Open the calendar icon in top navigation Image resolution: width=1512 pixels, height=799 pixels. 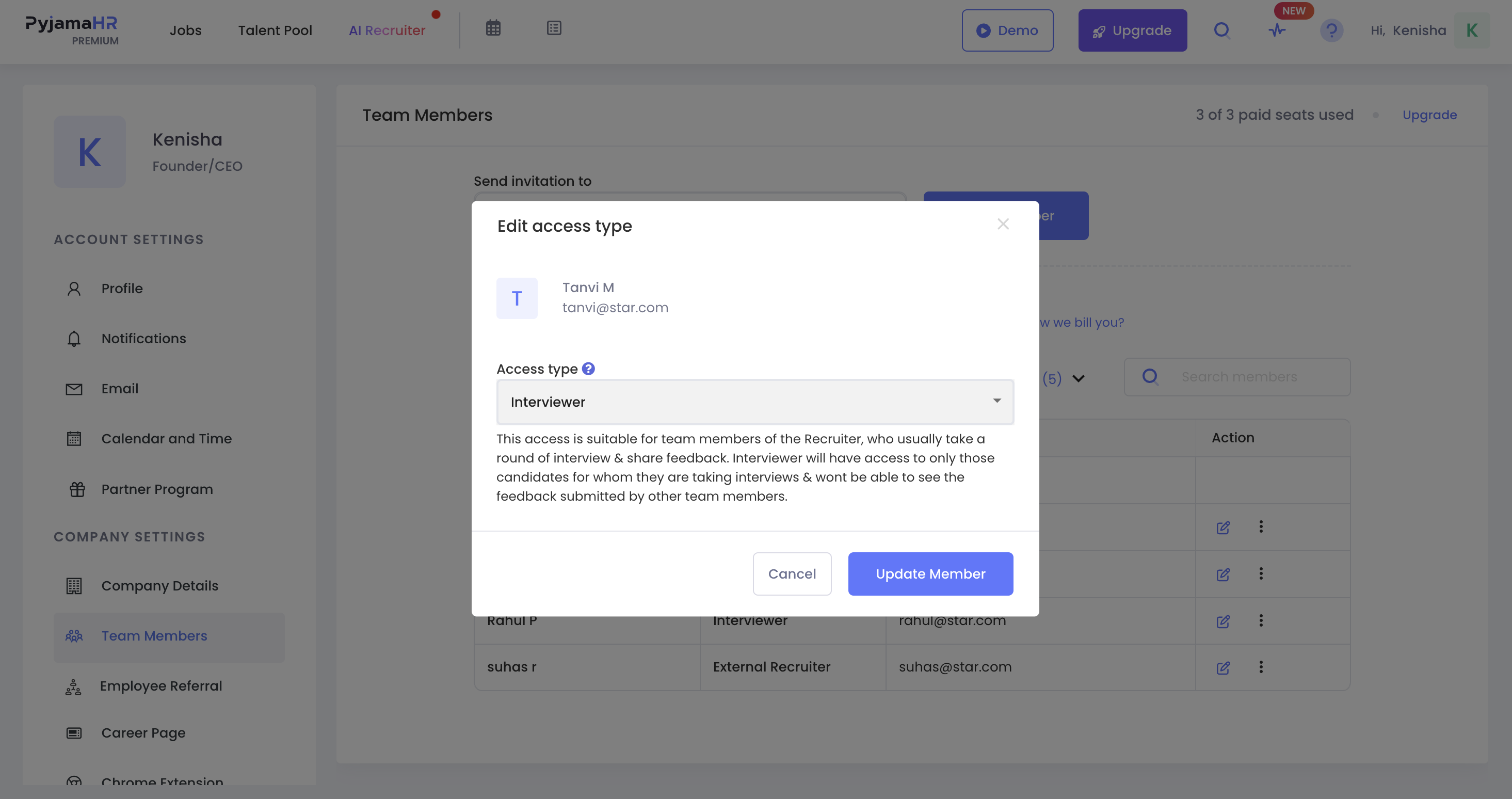493,28
